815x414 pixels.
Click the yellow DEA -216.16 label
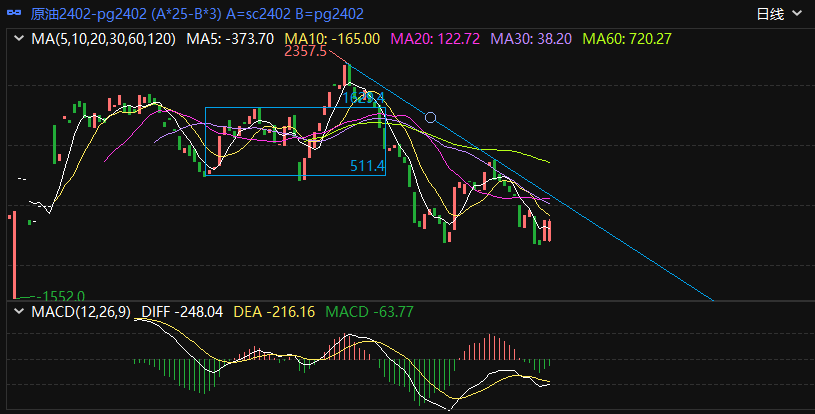coord(273,312)
